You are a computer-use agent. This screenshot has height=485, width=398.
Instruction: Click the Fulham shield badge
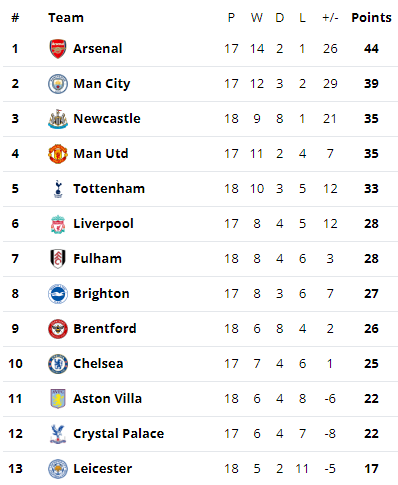tap(58, 259)
